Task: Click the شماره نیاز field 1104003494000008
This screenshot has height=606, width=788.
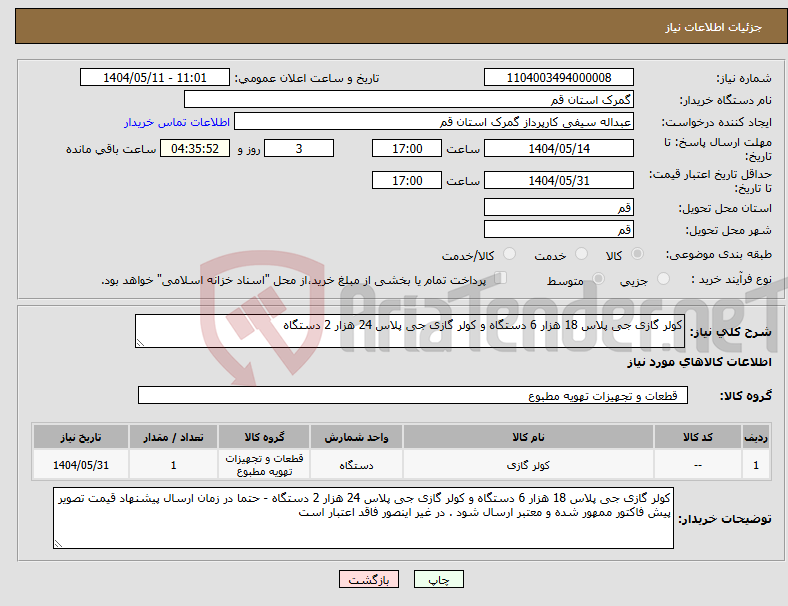Action: pos(558,77)
